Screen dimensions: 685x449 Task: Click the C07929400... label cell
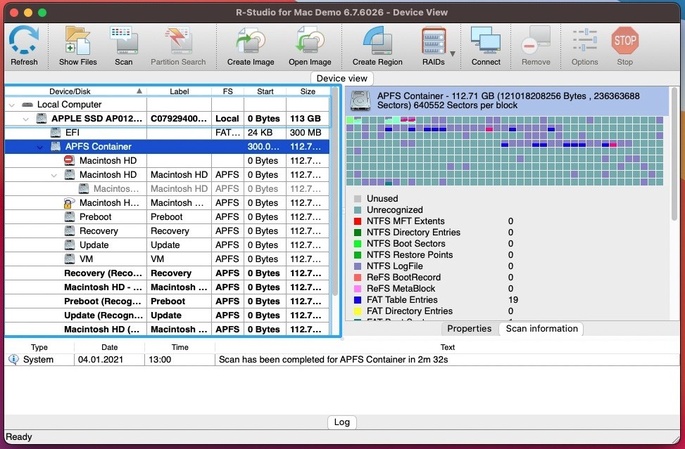178,118
